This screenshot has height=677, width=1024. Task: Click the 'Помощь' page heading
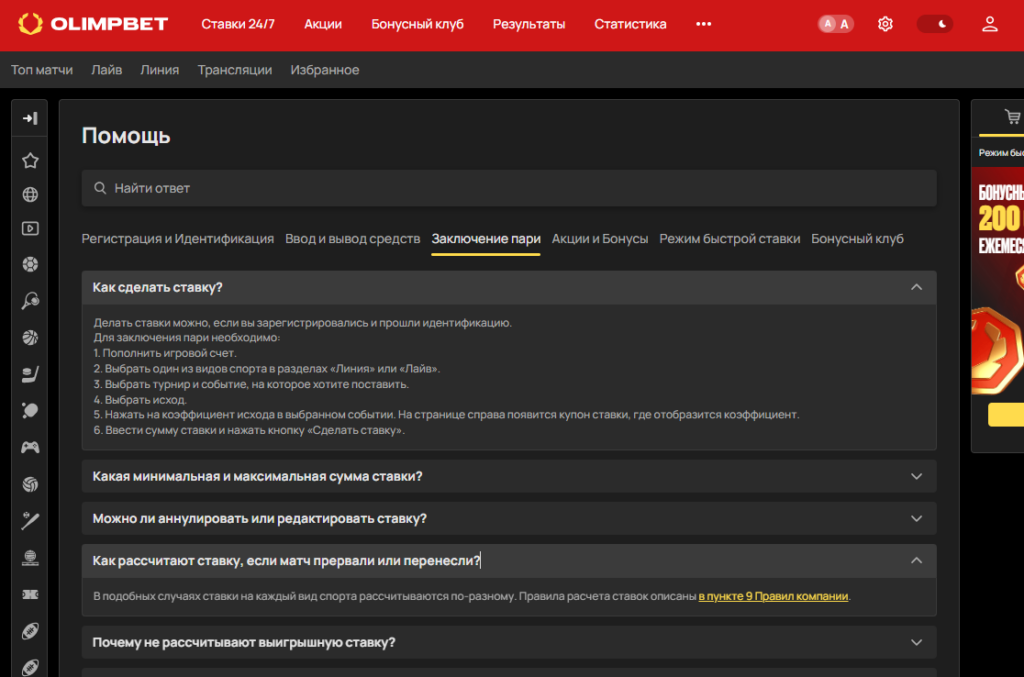pos(126,136)
